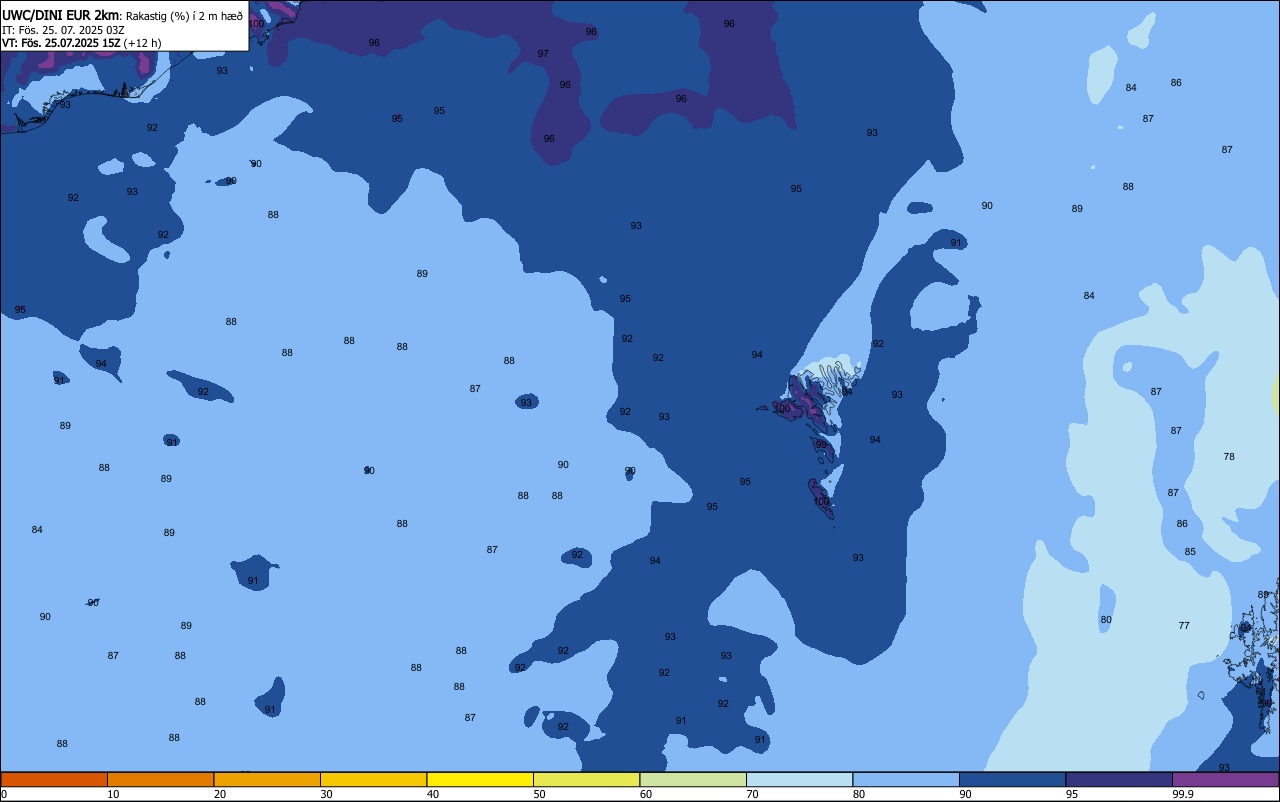Select the legend tick label '0'
This screenshot has height=802, width=1280.
coord(4,794)
